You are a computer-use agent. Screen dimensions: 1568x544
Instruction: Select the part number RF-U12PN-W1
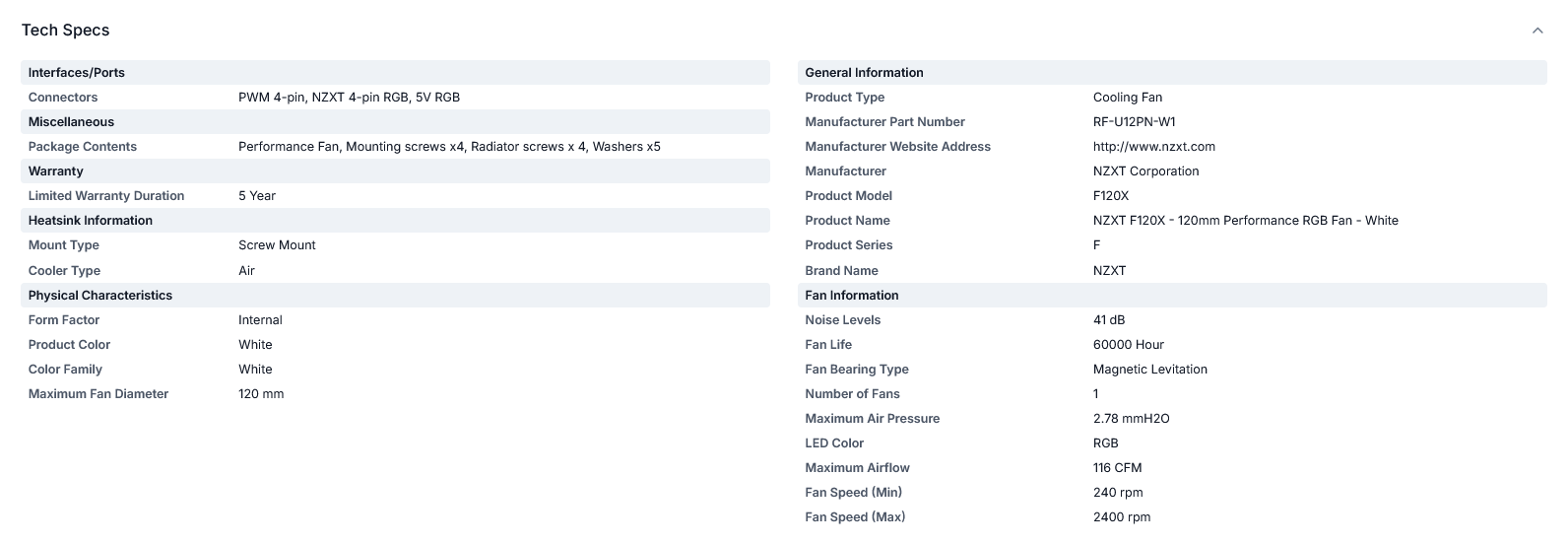(1134, 122)
